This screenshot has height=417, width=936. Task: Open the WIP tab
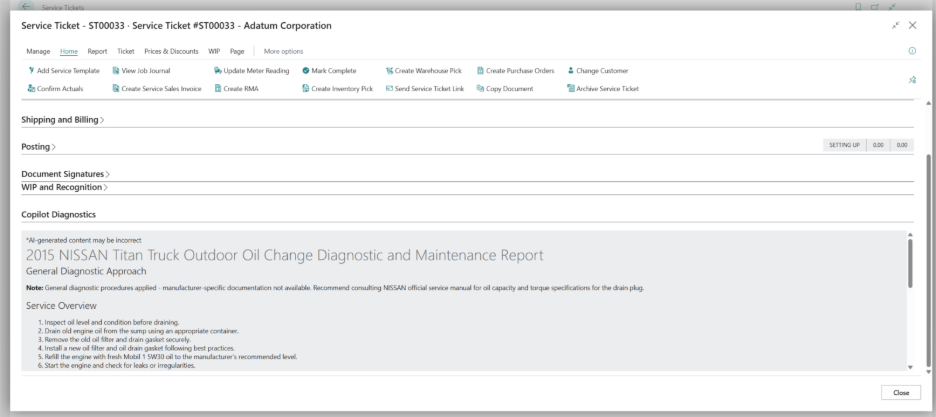[x=214, y=51]
